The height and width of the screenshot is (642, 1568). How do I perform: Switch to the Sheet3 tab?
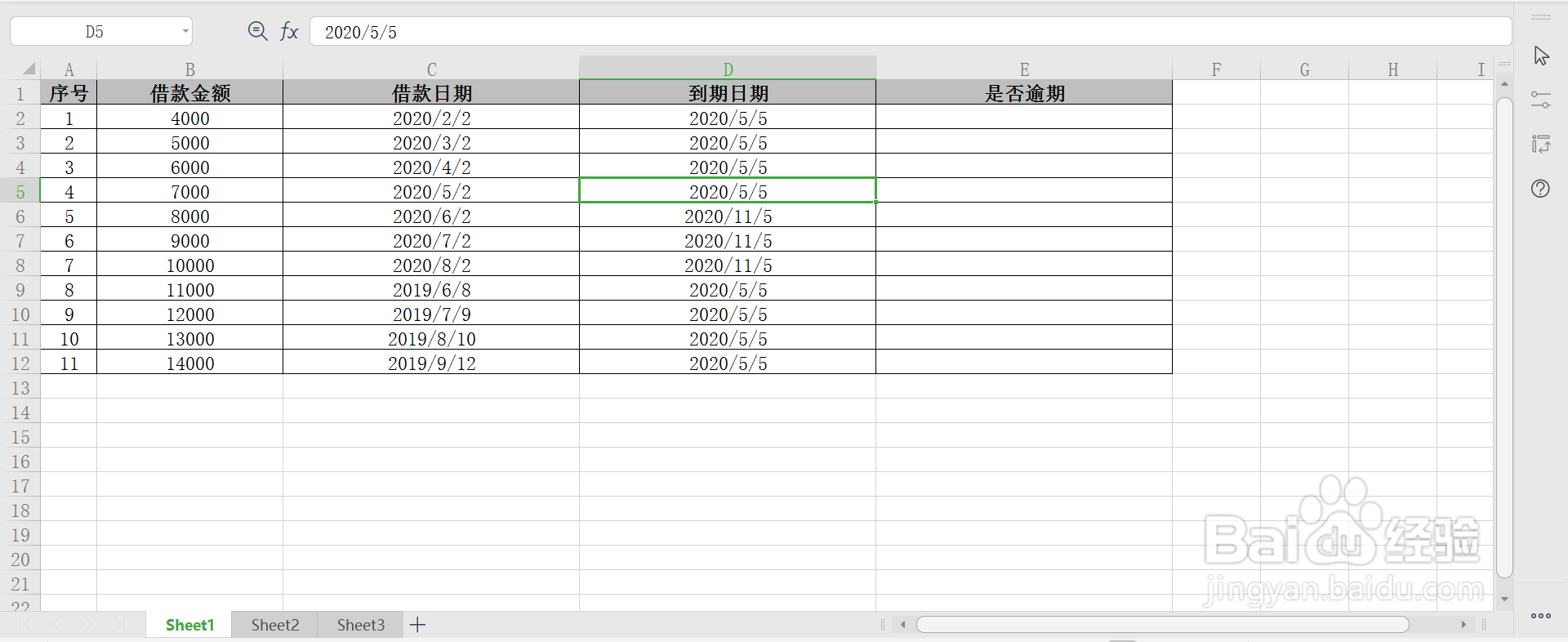(361, 625)
